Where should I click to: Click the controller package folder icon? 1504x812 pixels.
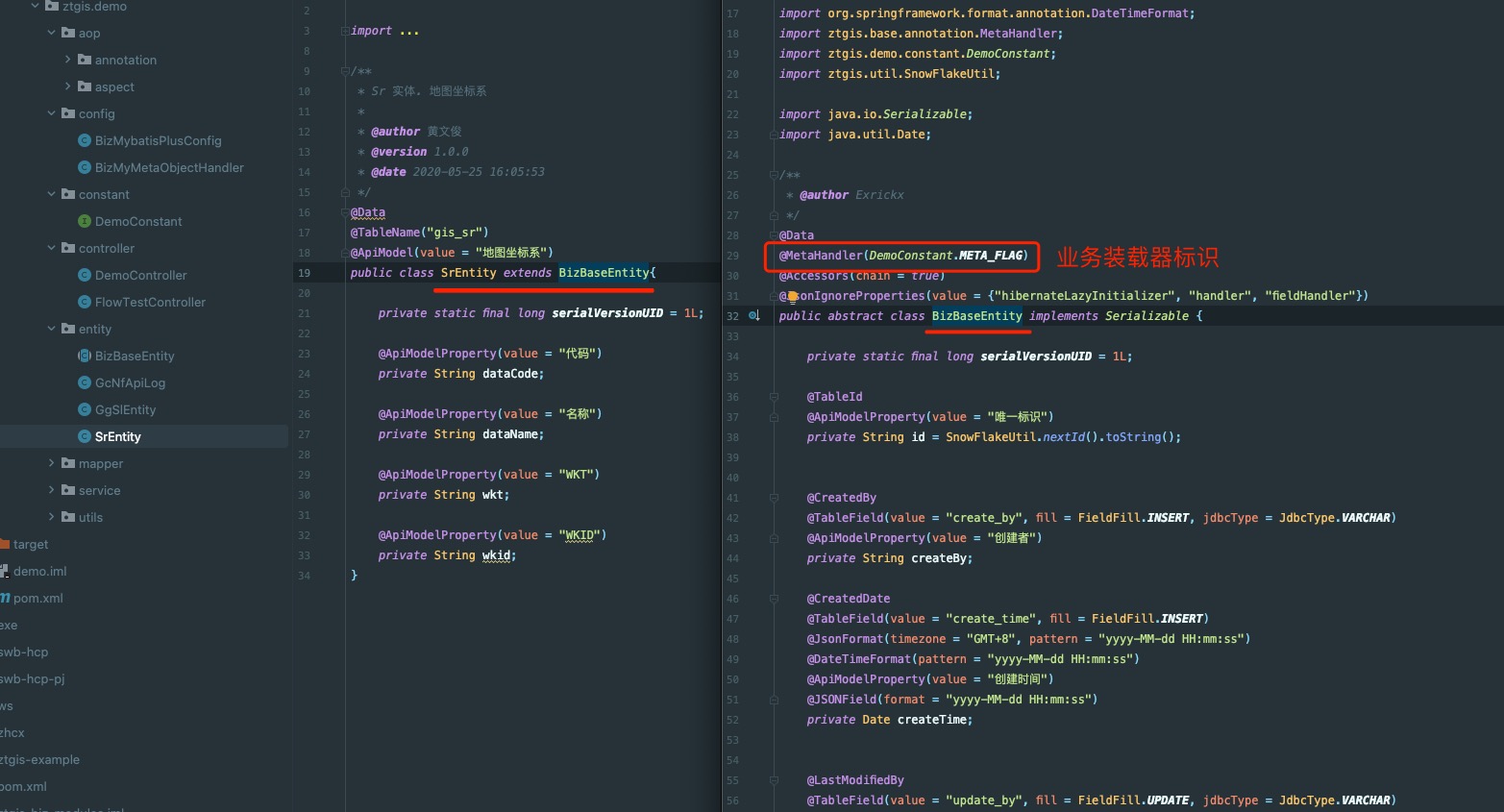coord(68,248)
